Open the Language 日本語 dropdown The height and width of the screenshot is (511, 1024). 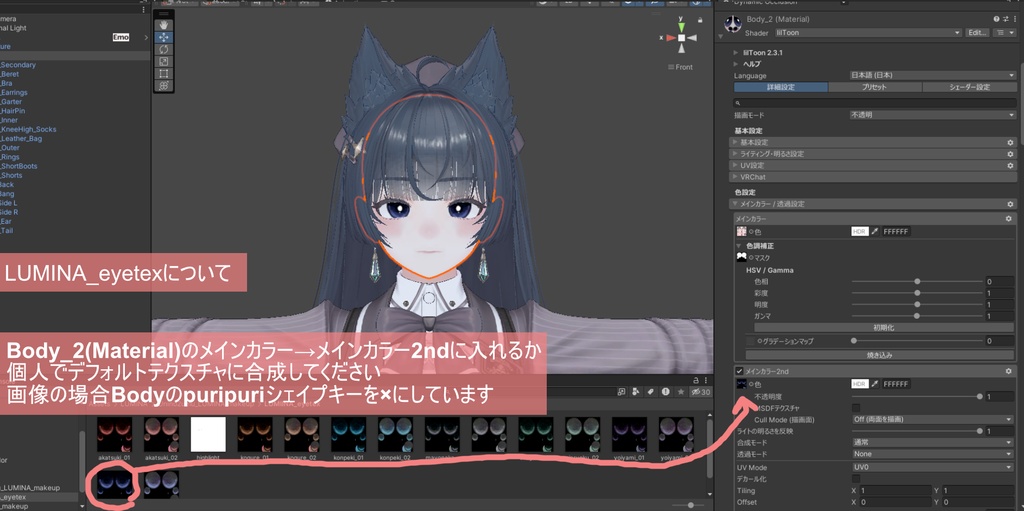(932, 76)
